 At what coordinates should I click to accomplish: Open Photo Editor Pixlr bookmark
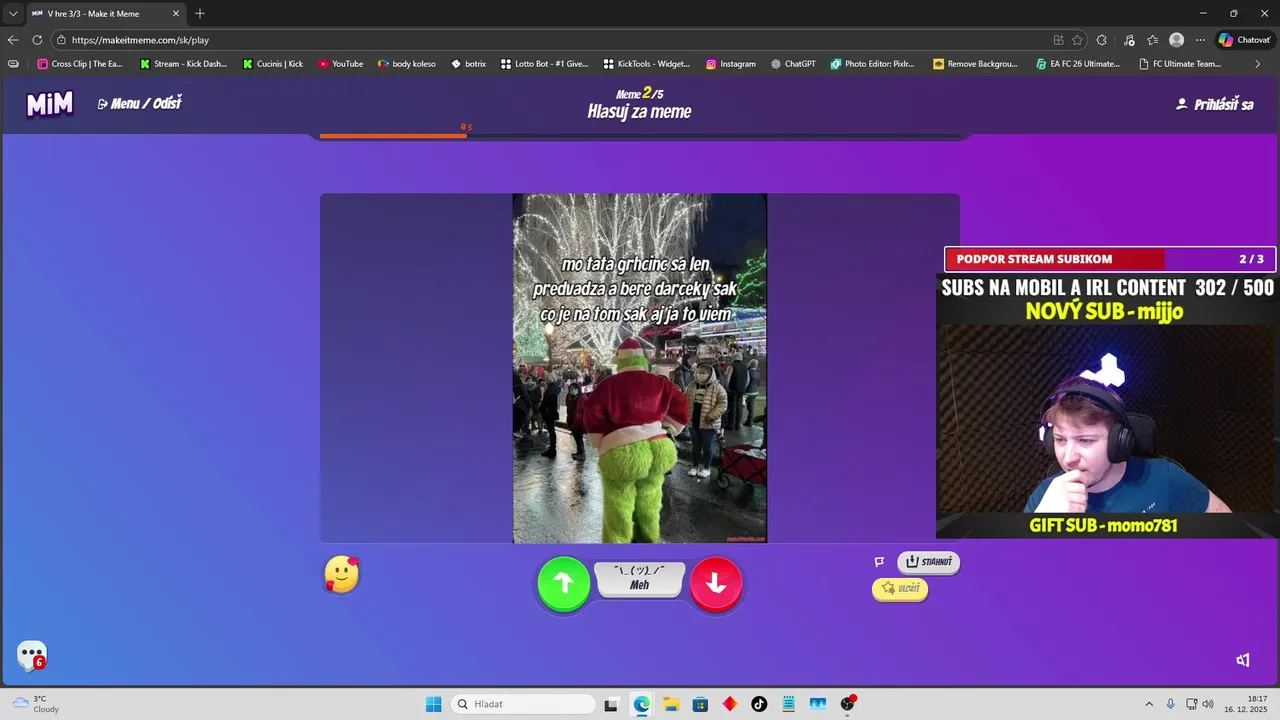pos(873,64)
